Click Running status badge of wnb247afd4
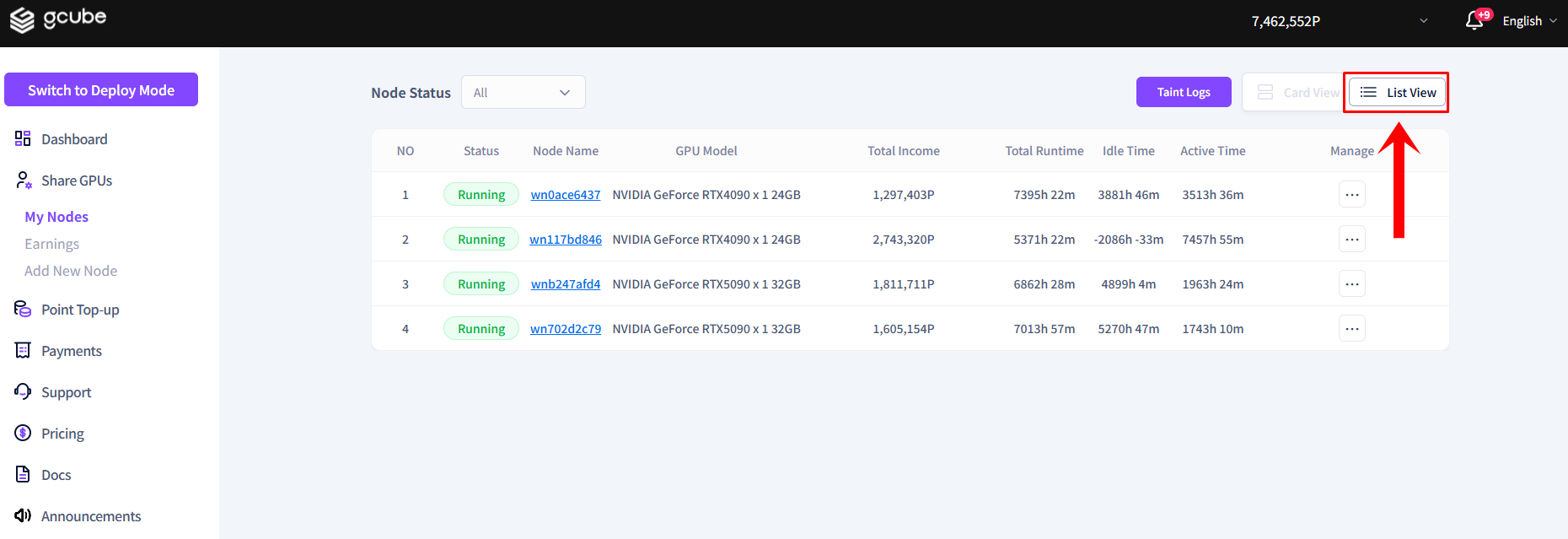The width and height of the screenshot is (1568, 539). tap(481, 284)
